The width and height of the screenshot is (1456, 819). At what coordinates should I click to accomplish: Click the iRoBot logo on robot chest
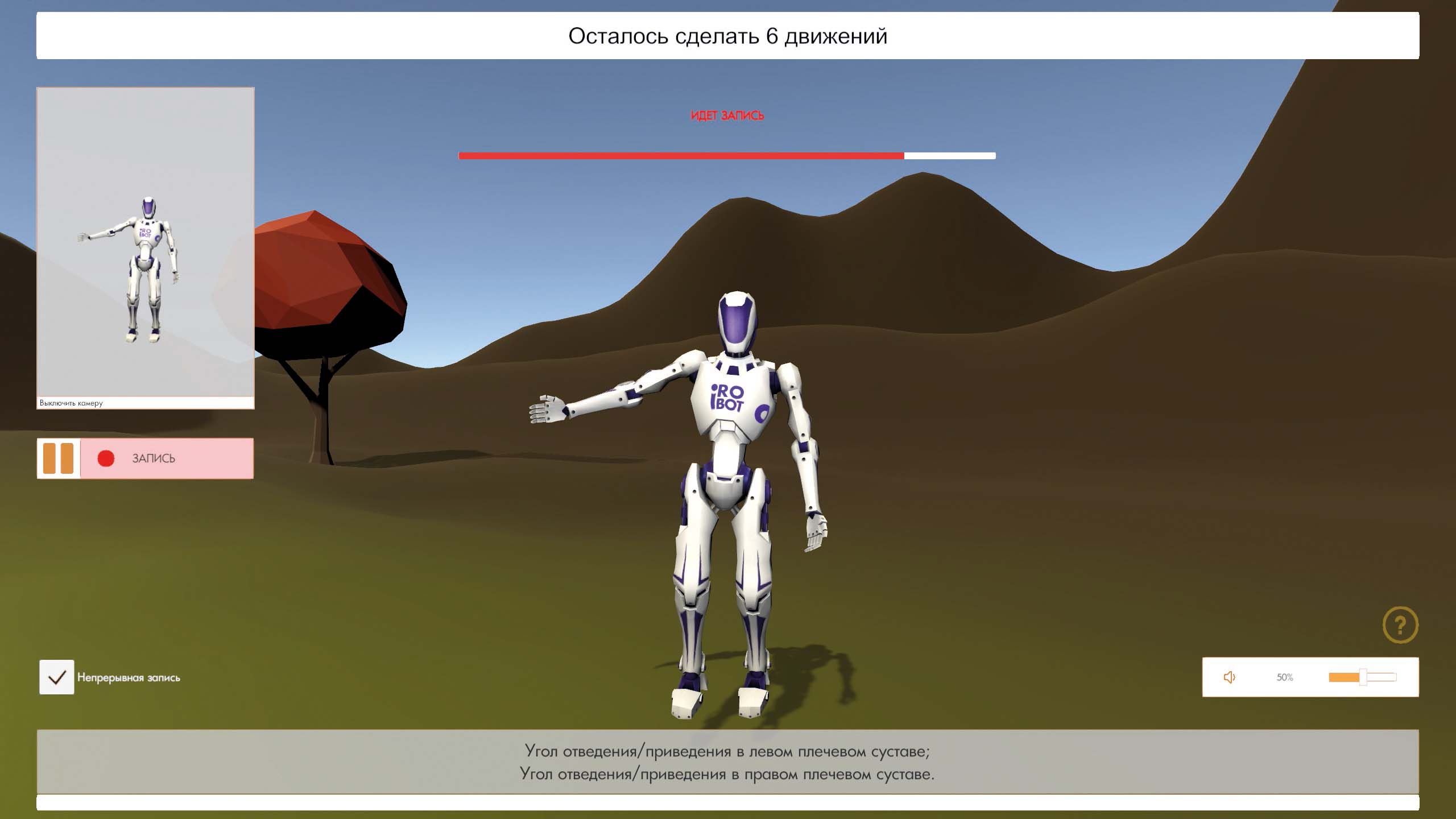(x=728, y=397)
